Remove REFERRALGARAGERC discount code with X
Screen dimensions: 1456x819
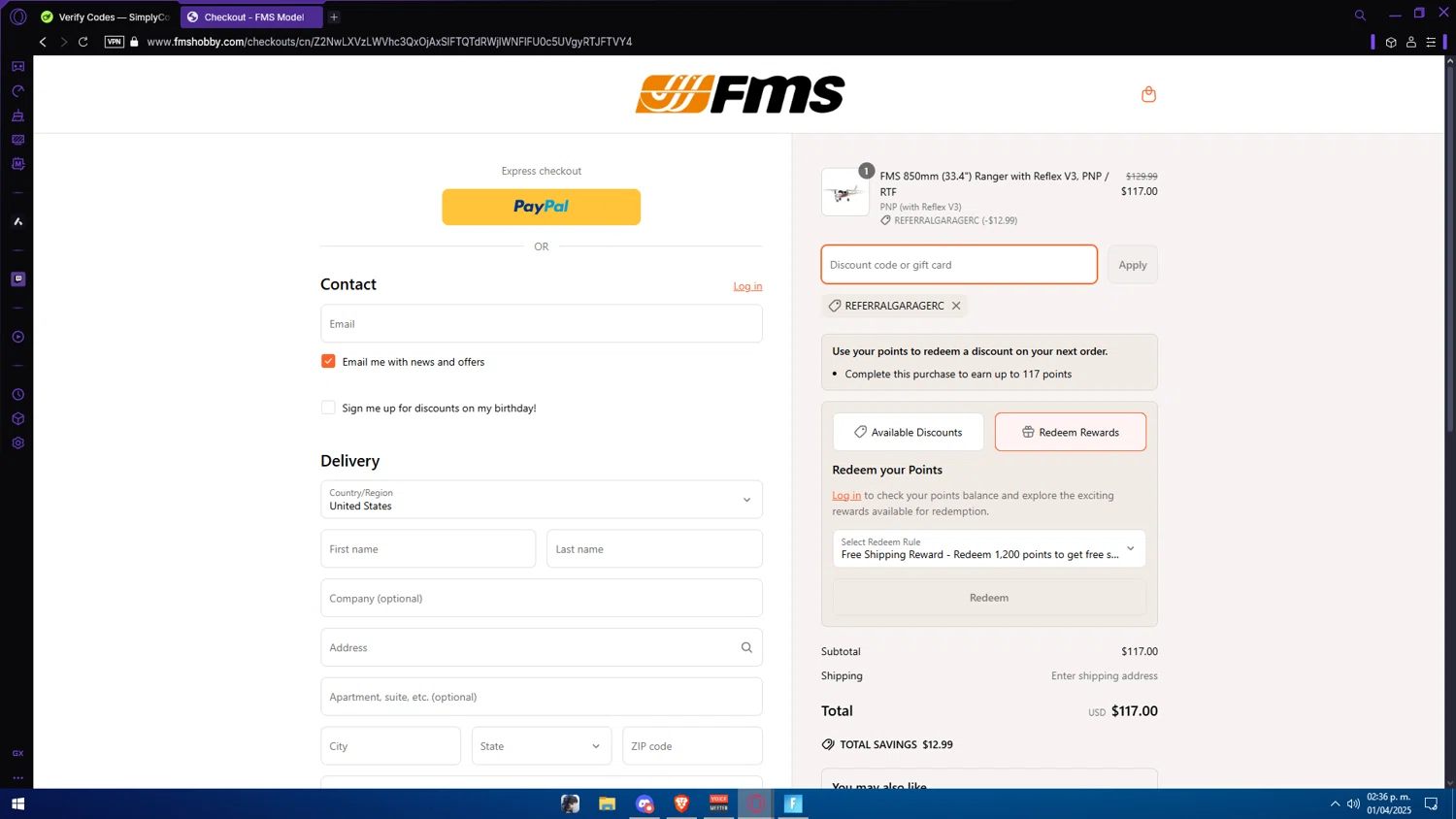click(x=956, y=306)
